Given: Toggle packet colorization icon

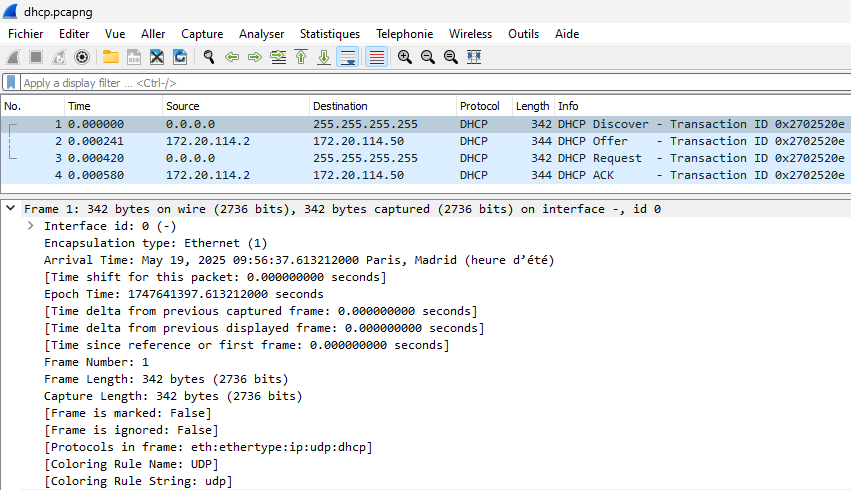Looking at the screenshot, I should click(376, 57).
